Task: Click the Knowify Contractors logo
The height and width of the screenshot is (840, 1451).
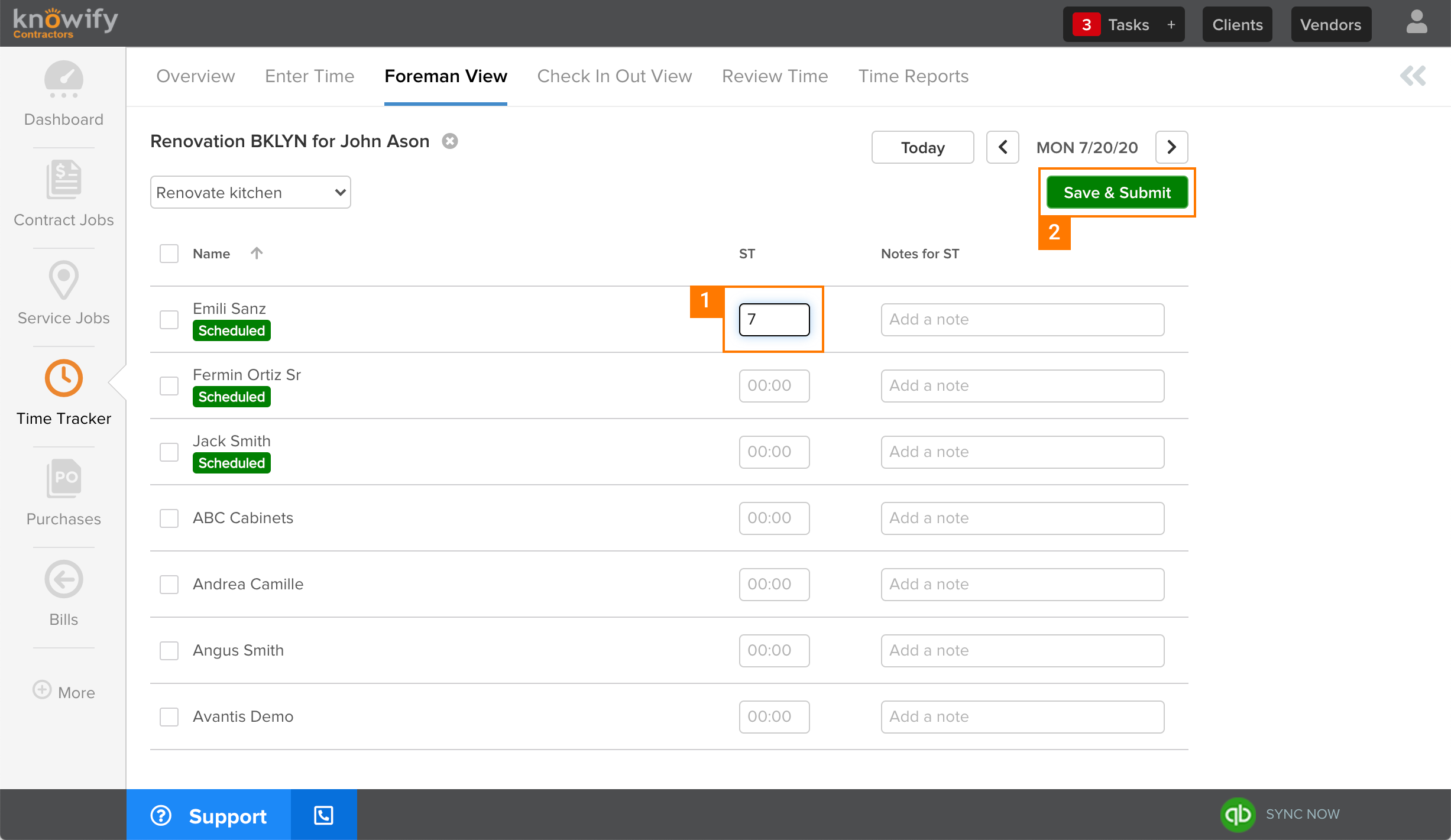Action: [x=65, y=24]
